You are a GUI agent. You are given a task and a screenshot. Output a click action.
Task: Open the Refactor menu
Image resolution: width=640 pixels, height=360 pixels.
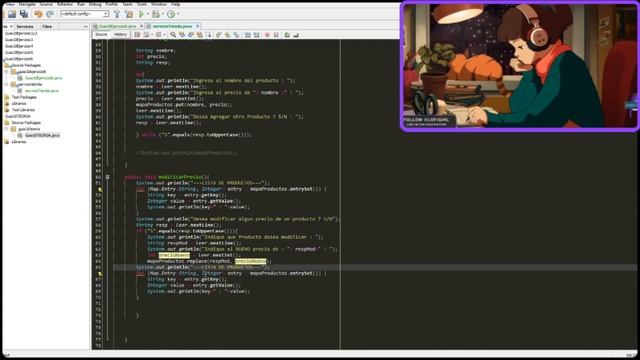tap(65, 4)
